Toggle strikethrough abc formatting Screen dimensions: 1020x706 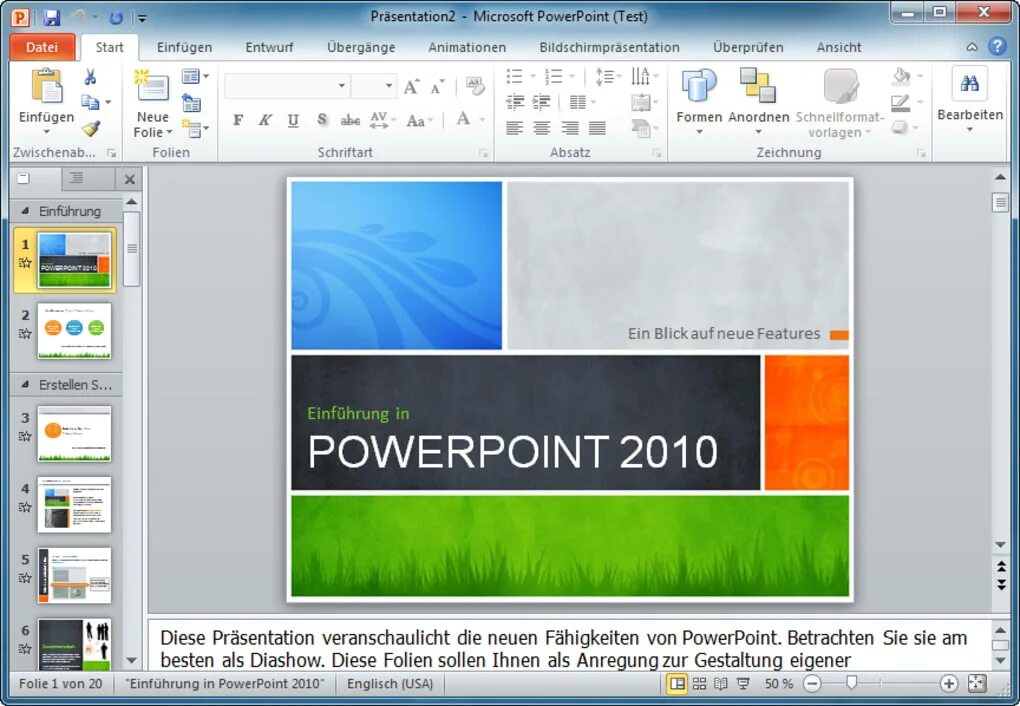(x=350, y=120)
